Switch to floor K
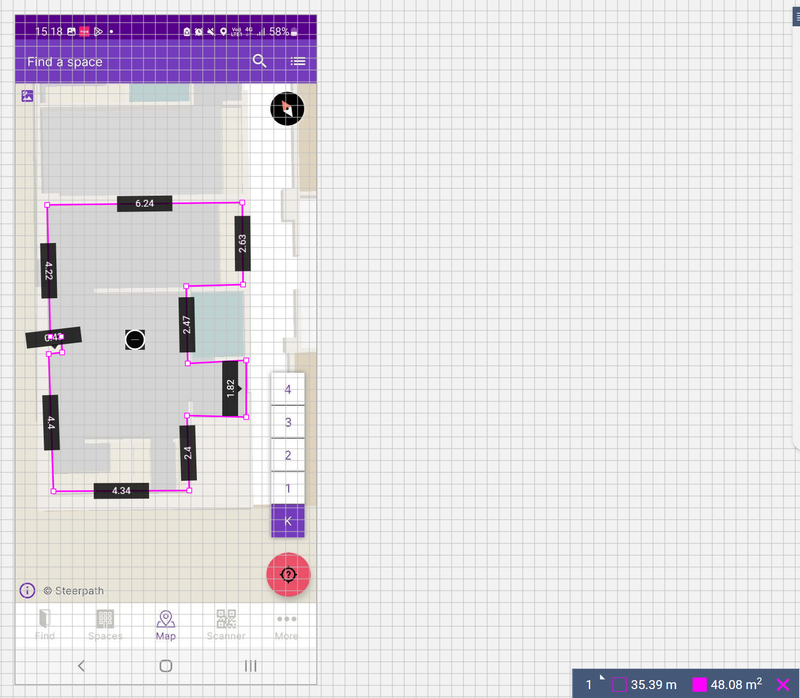Viewport: 800px width, 698px height. [288, 521]
